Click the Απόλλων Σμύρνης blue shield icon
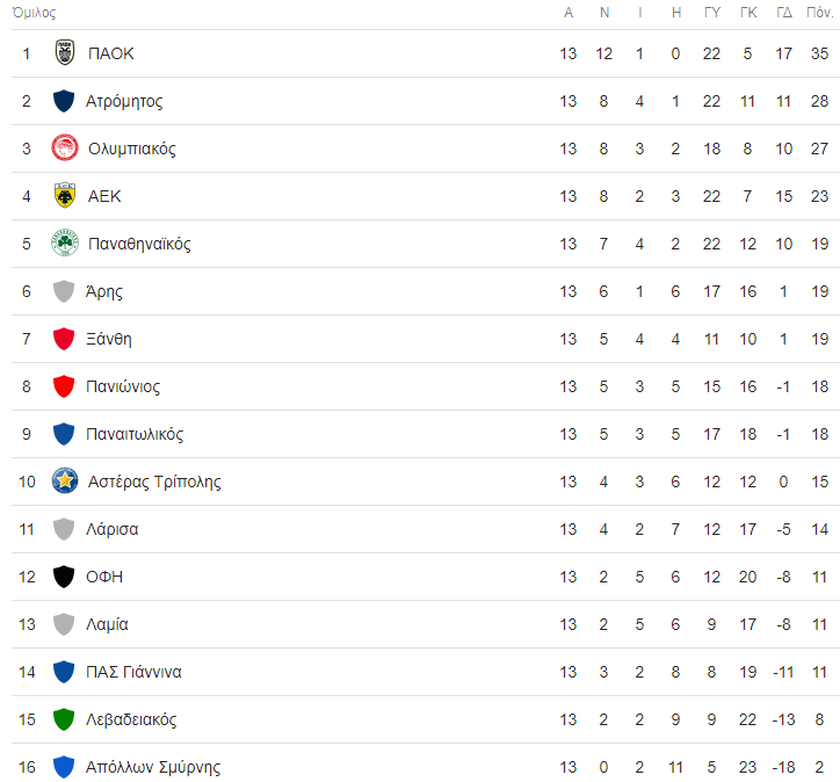Viewport: 840px width, 782px height. click(x=64, y=767)
